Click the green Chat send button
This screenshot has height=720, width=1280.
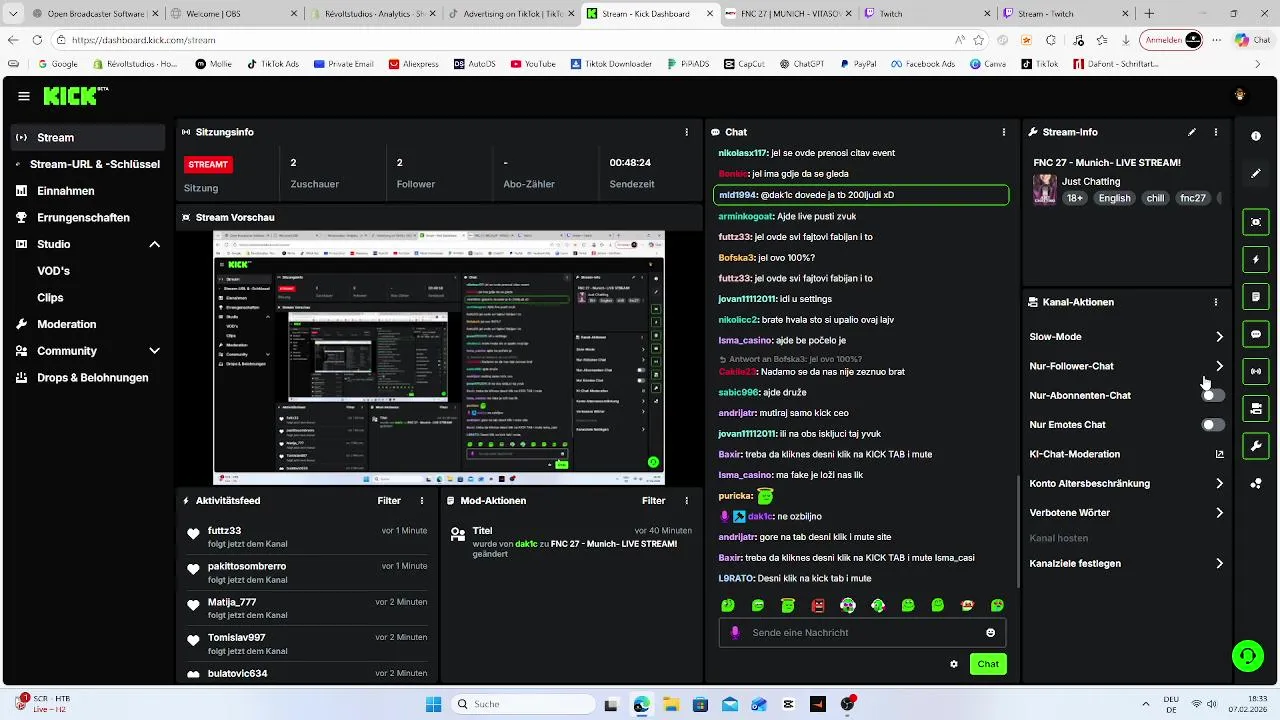point(988,664)
